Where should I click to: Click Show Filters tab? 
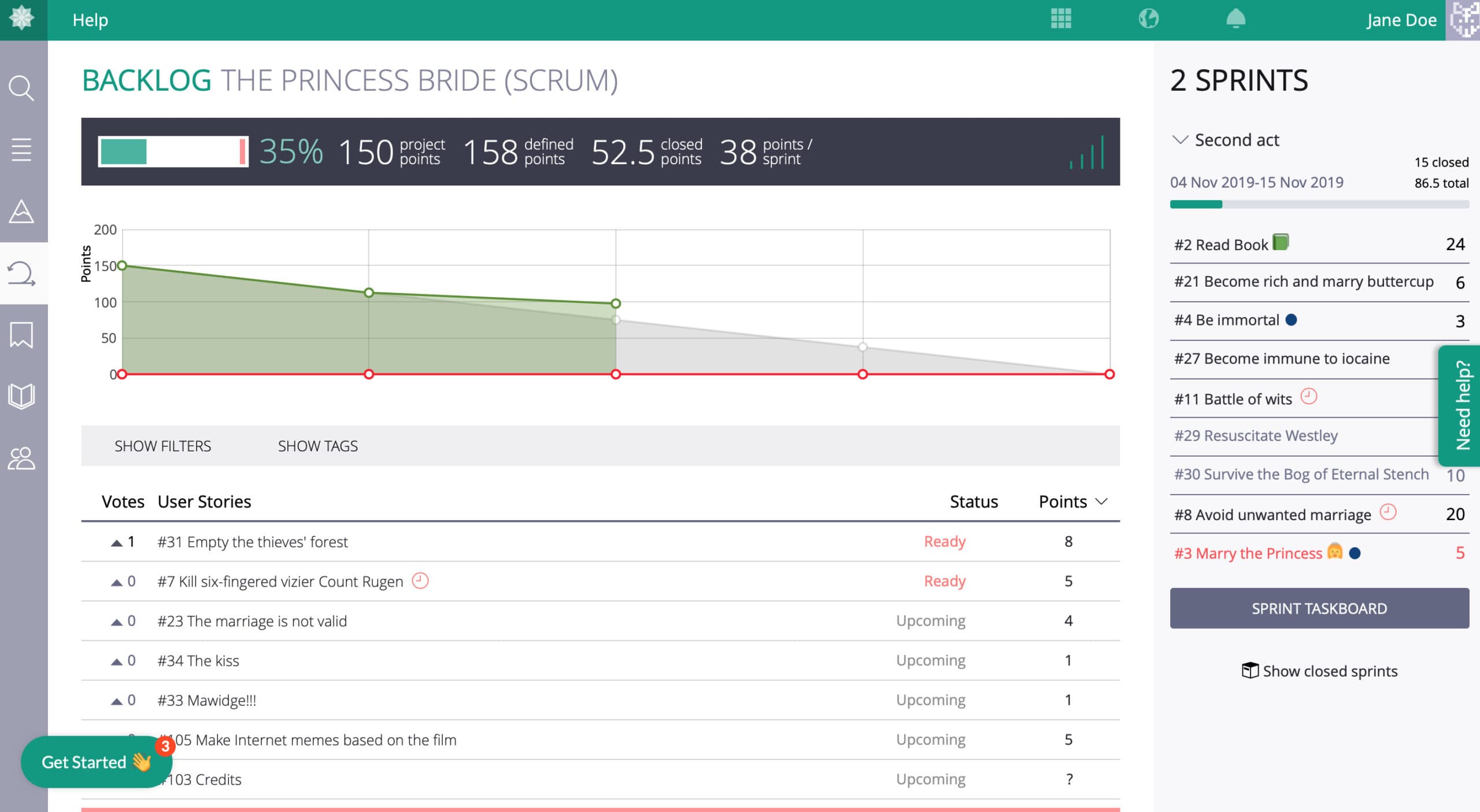tap(162, 446)
